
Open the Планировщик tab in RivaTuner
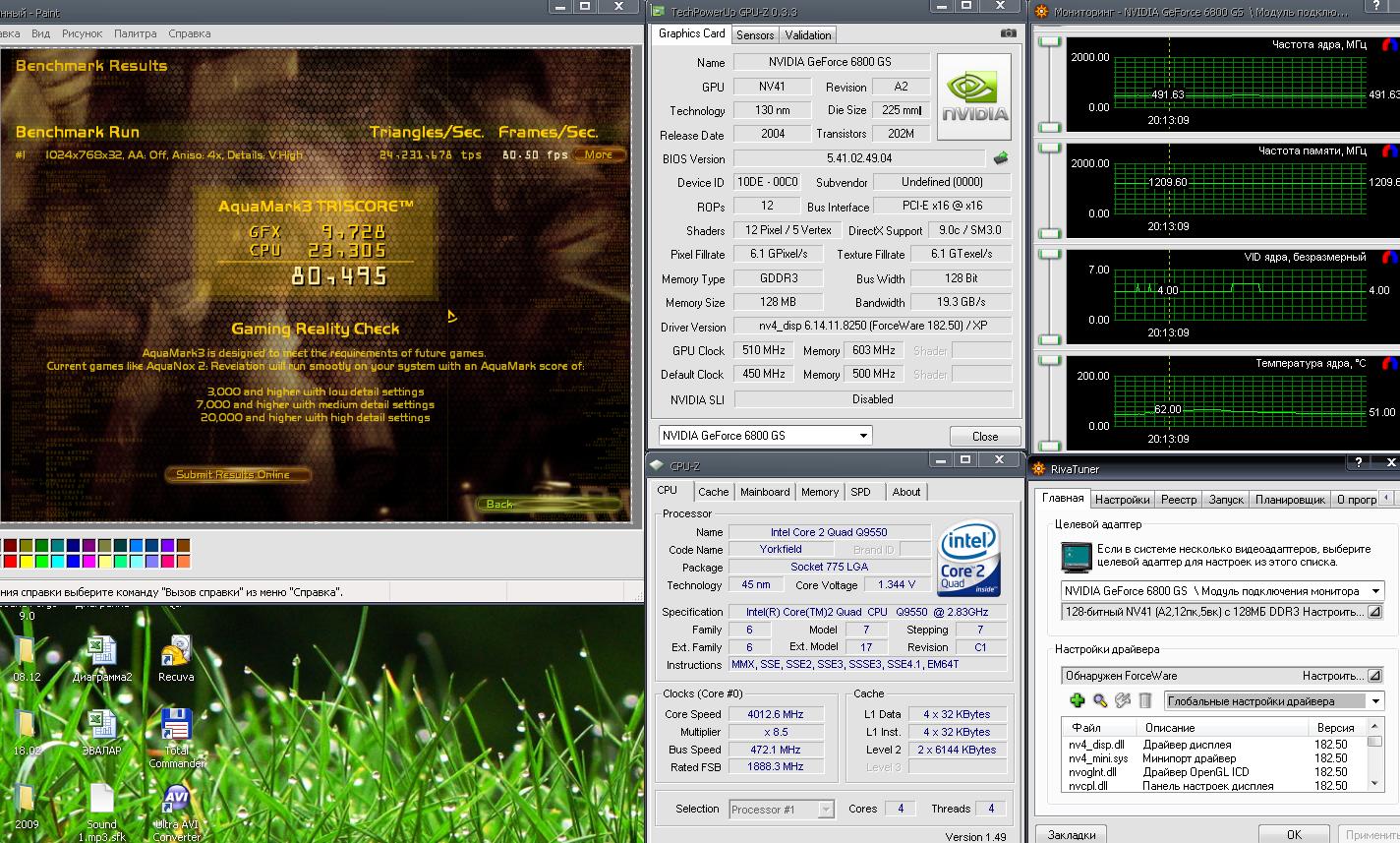click(x=1292, y=500)
